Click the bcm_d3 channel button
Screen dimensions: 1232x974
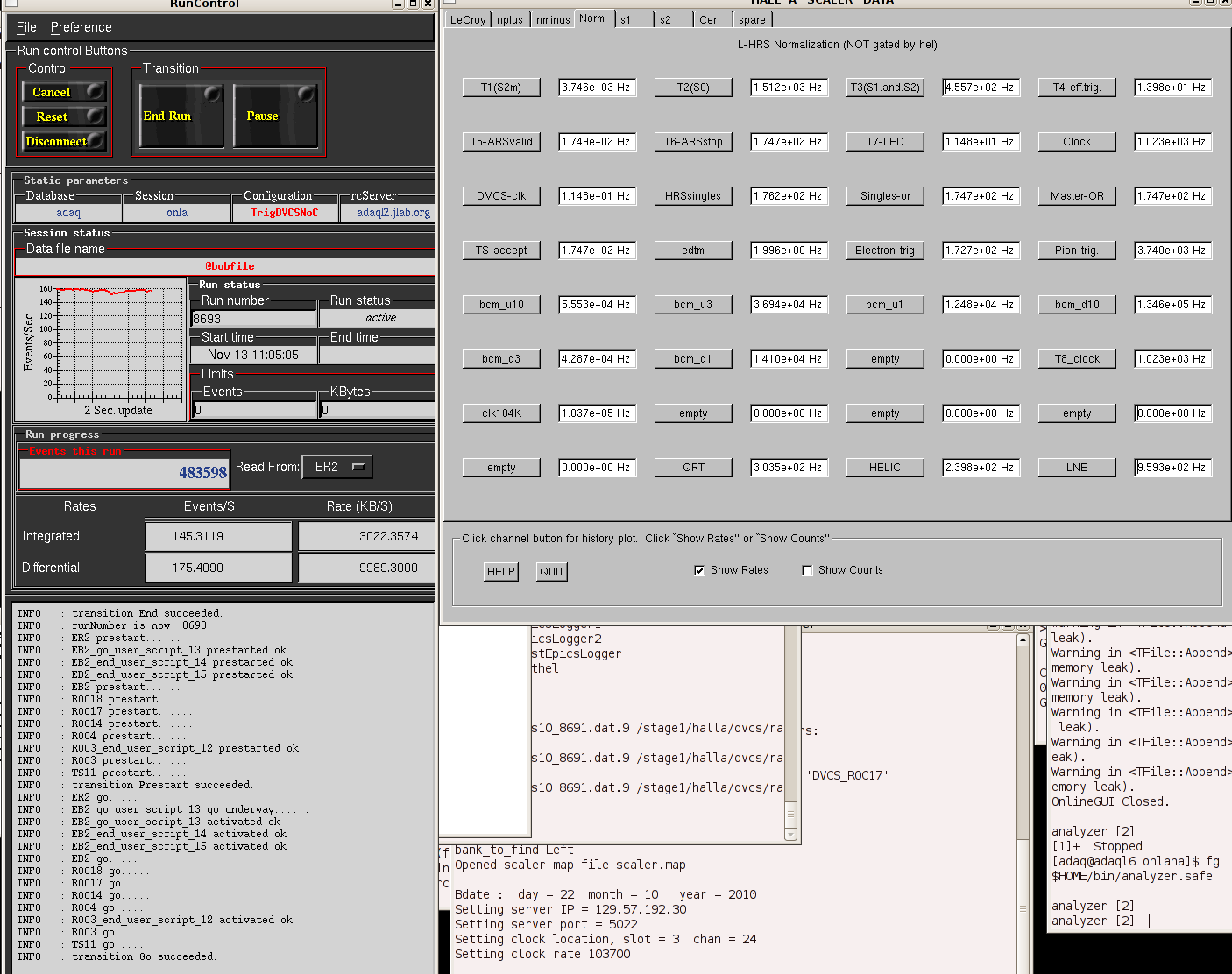(x=501, y=359)
